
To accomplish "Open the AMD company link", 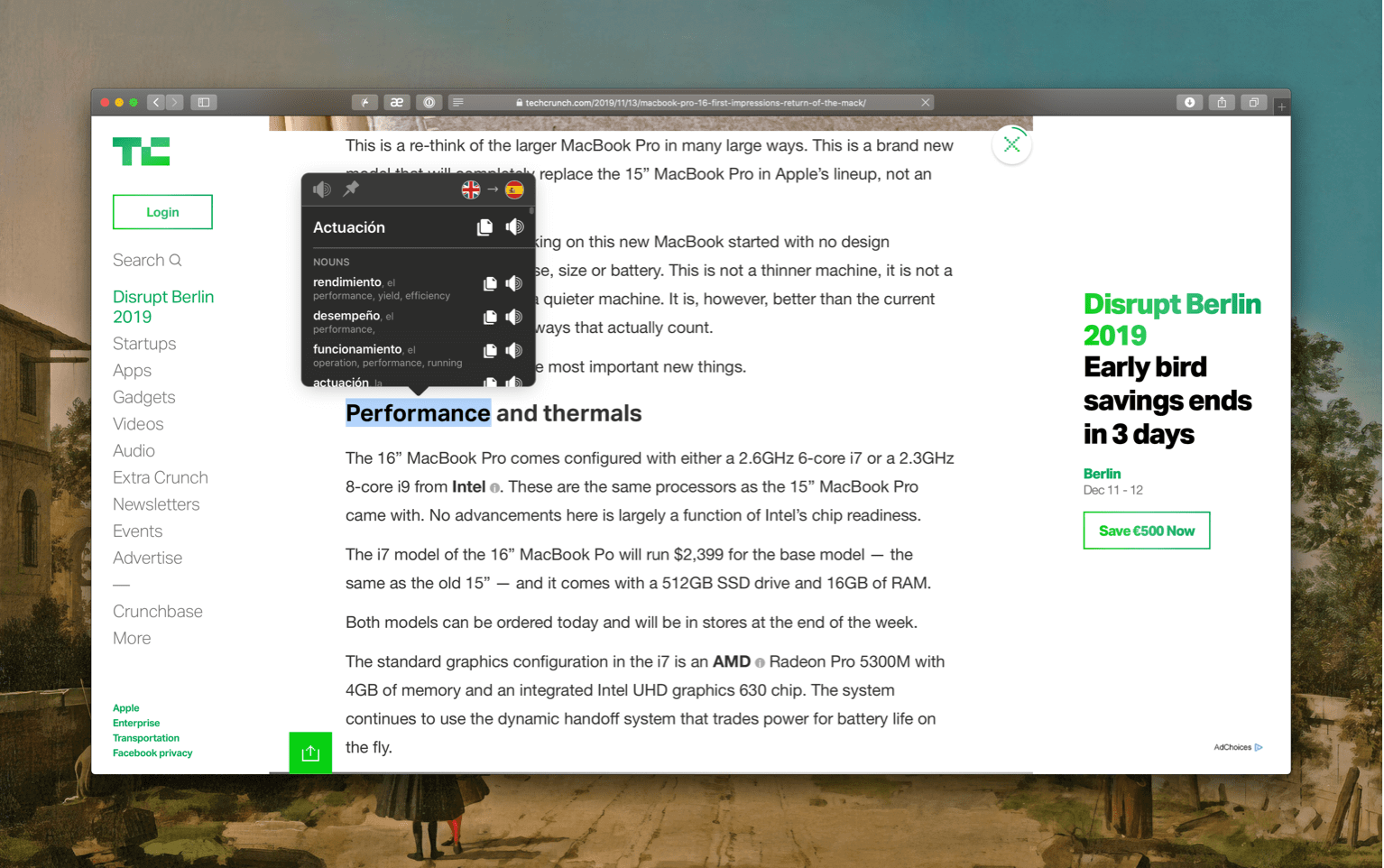I will (732, 661).
